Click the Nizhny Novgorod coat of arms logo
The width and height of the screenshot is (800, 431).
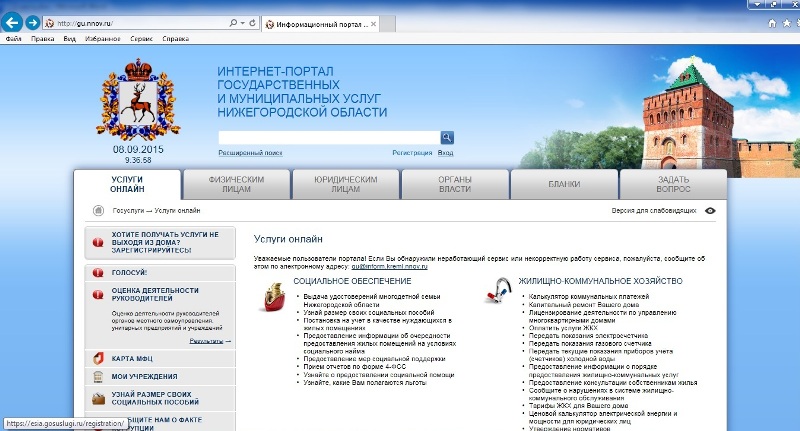click(138, 99)
